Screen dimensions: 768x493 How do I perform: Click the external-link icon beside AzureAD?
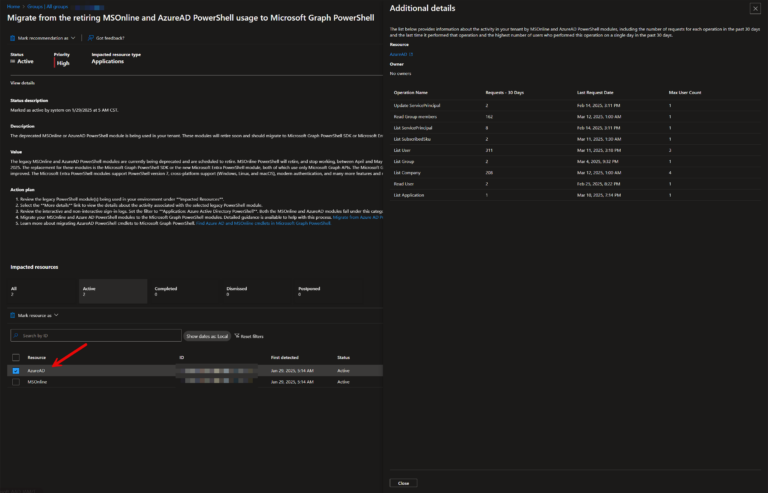[411, 54]
